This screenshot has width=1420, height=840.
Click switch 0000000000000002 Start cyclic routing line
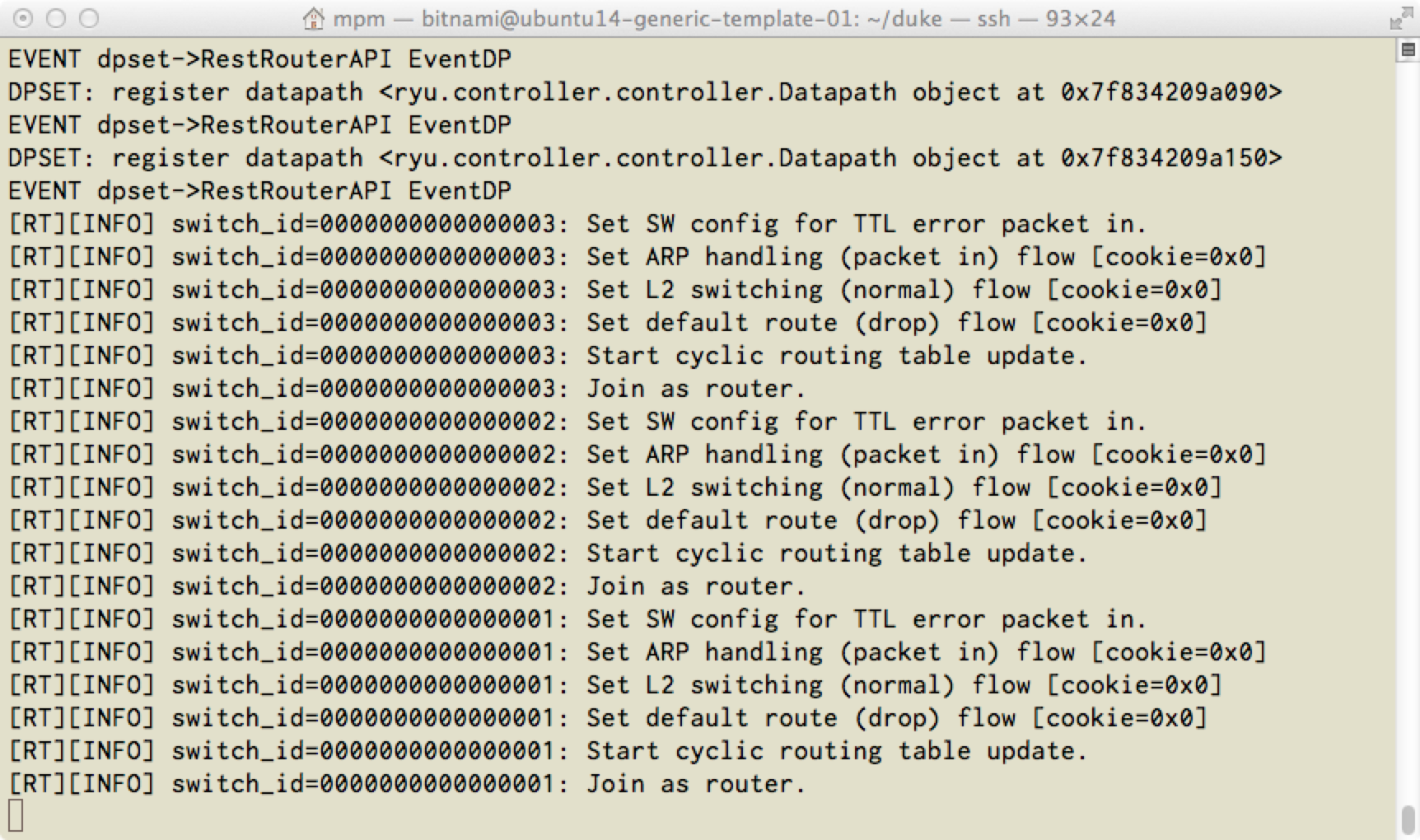548,553
